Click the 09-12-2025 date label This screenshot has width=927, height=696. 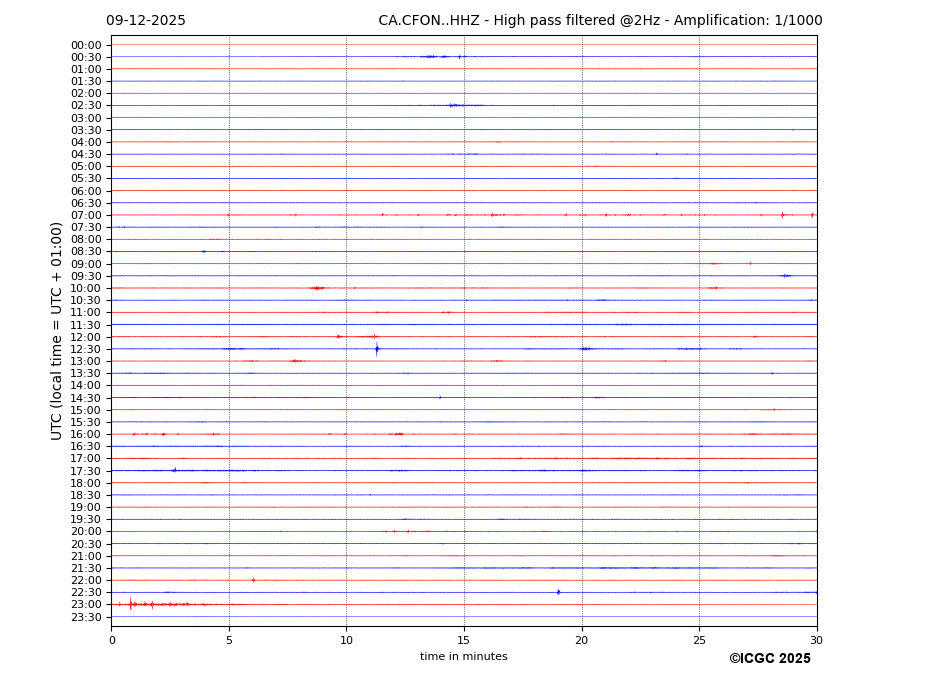(x=146, y=21)
